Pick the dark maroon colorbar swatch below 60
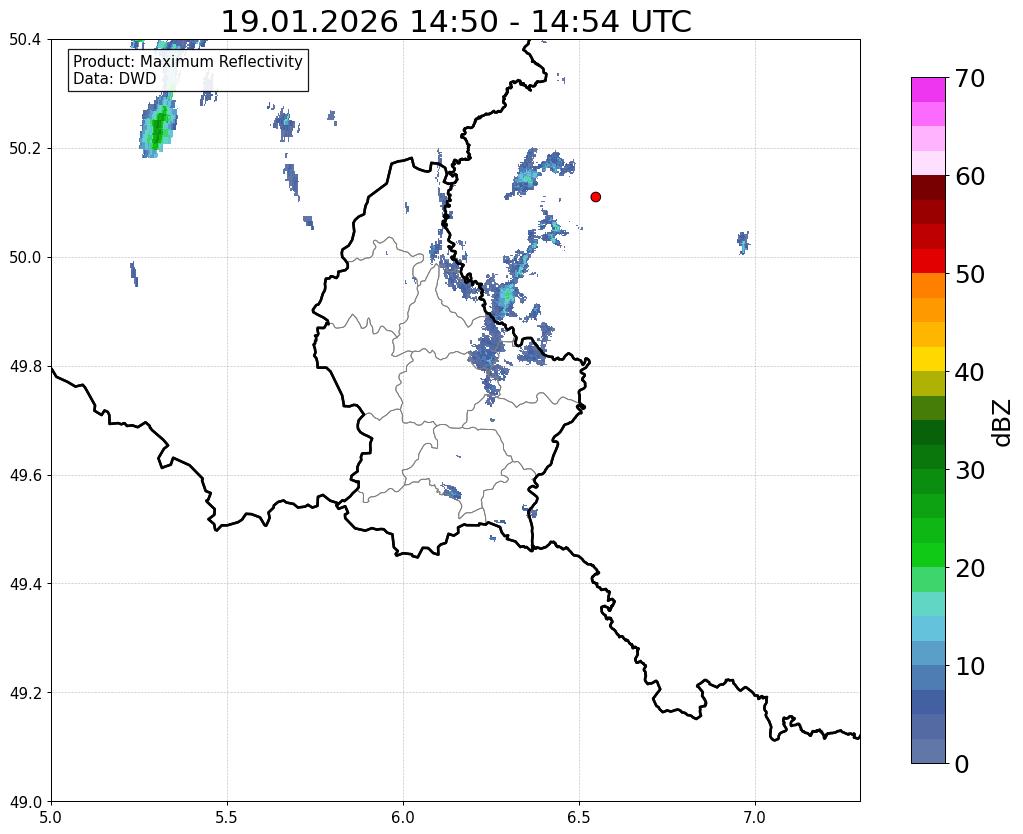The image size is (1023, 834). point(928,188)
